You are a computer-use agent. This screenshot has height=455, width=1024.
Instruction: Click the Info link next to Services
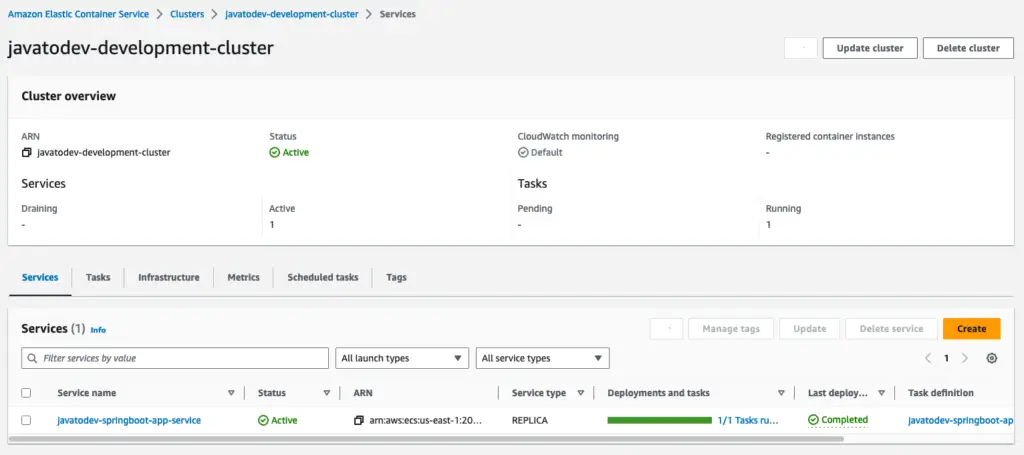tap(98, 330)
